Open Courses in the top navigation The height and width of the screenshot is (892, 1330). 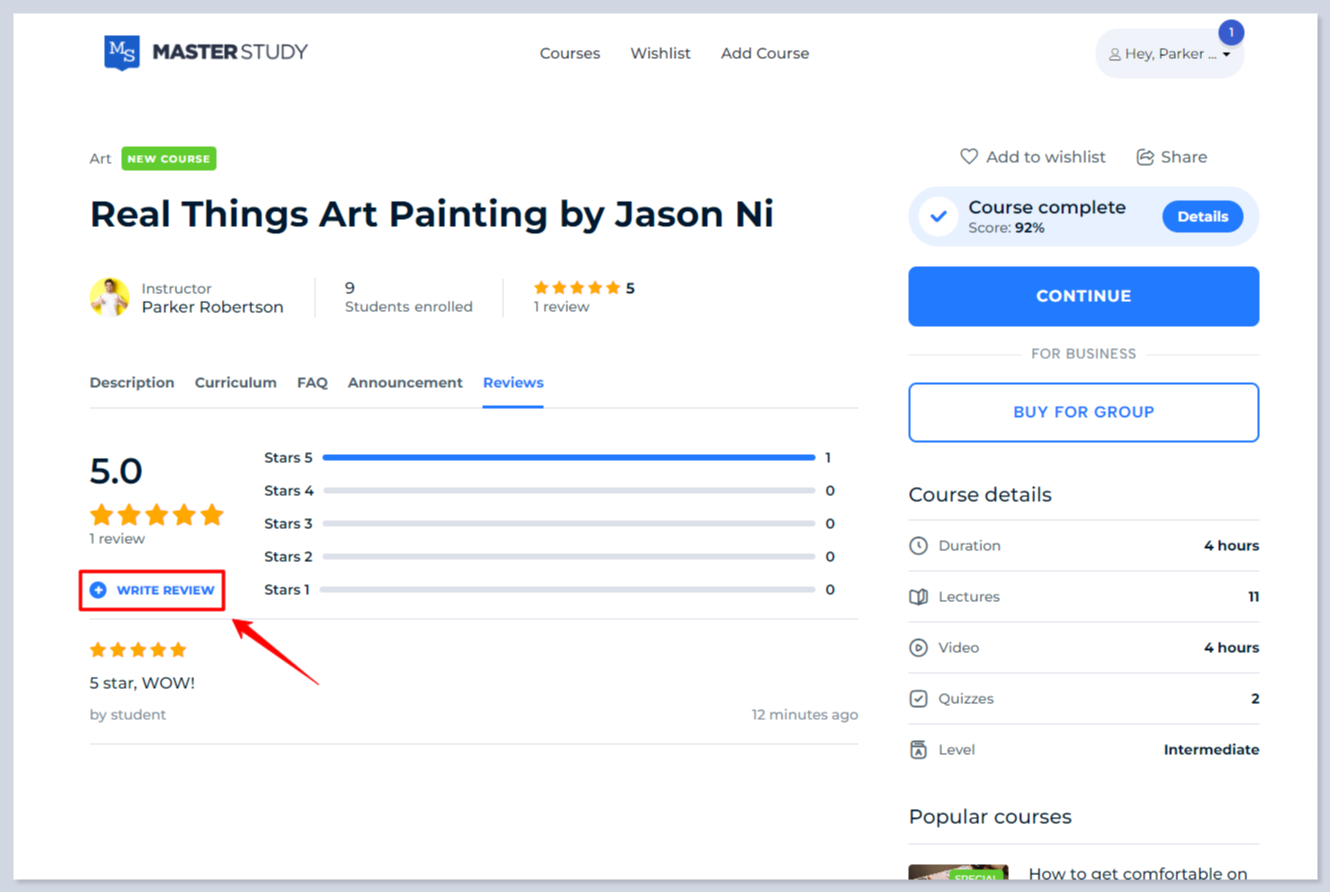(570, 54)
